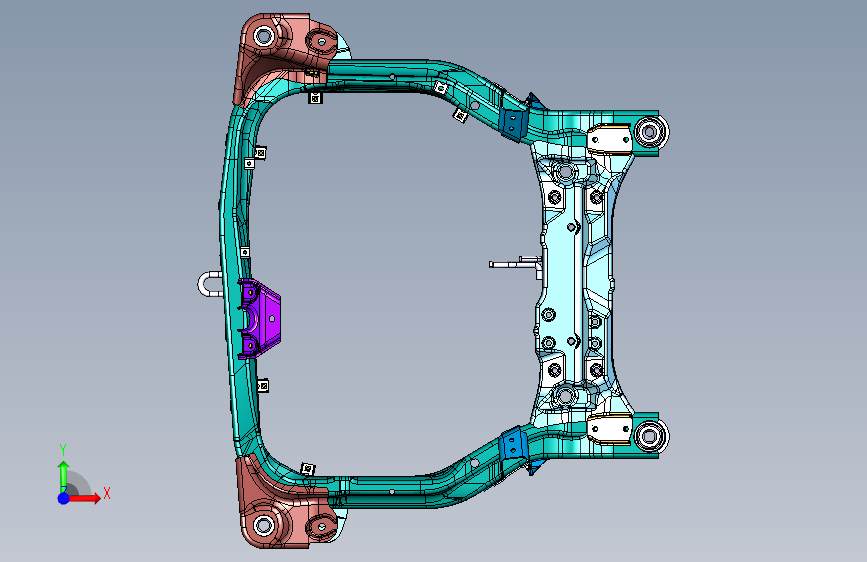Select the dark blue bracket on lower rail

point(514,444)
